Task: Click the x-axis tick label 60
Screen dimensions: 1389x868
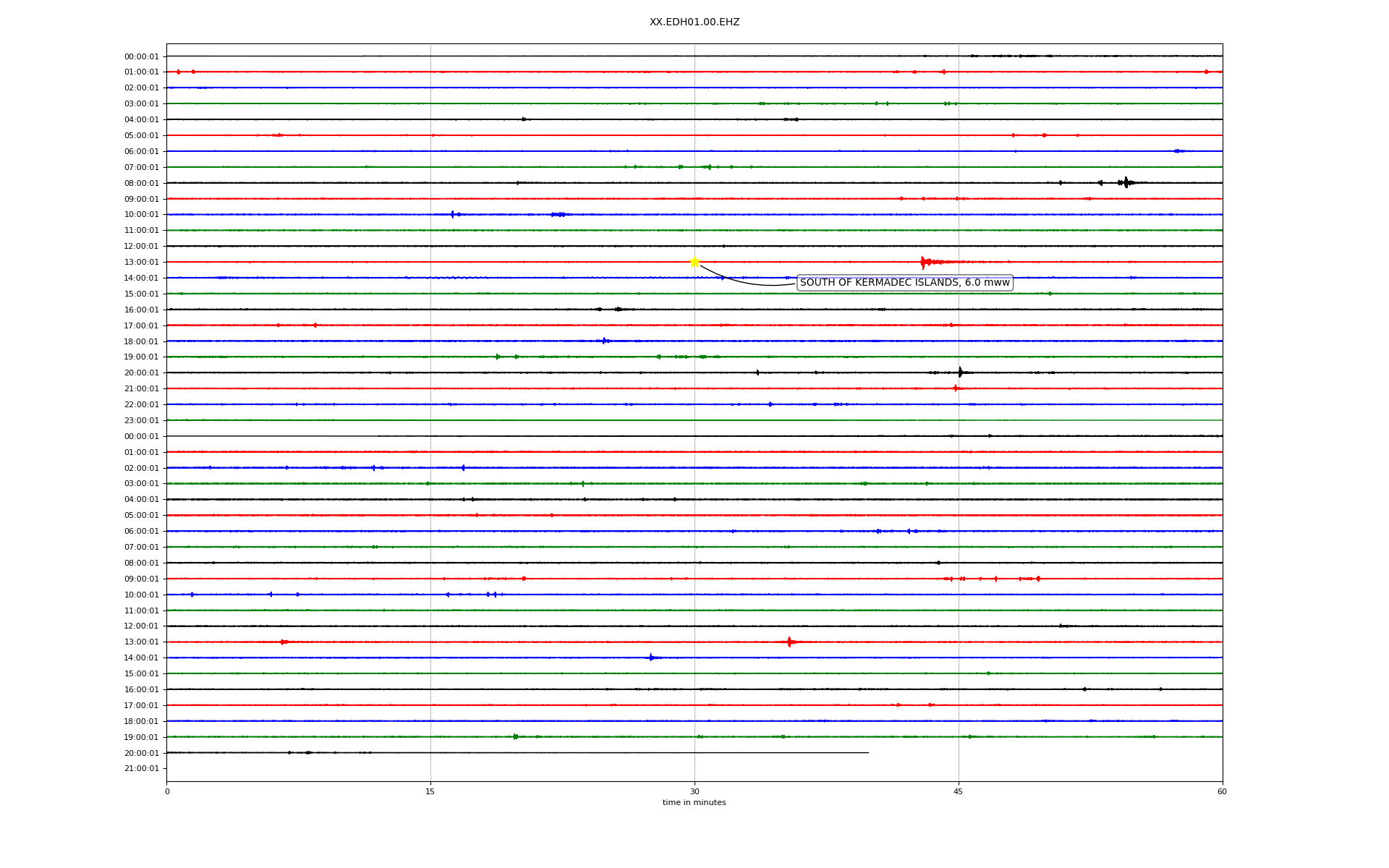Action: pyautogui.click(x=1222, y=792)
